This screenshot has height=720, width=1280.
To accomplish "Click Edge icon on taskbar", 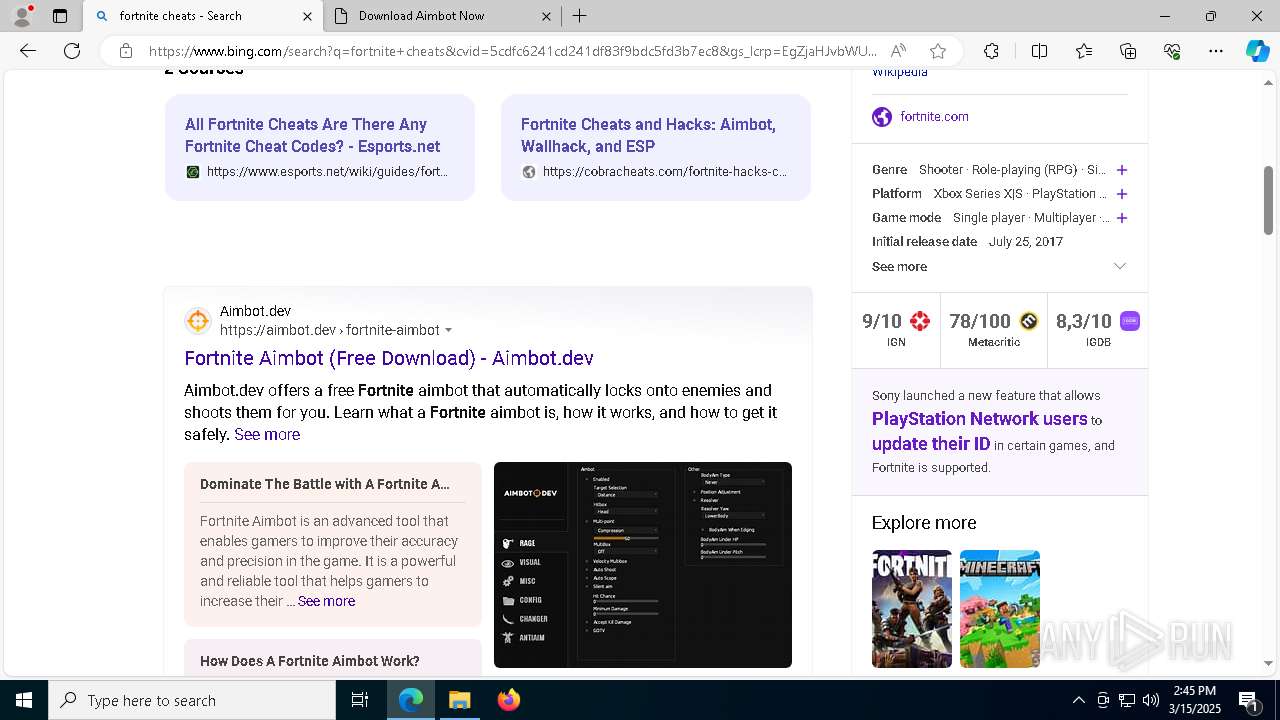I will click(x=411, y=700).
